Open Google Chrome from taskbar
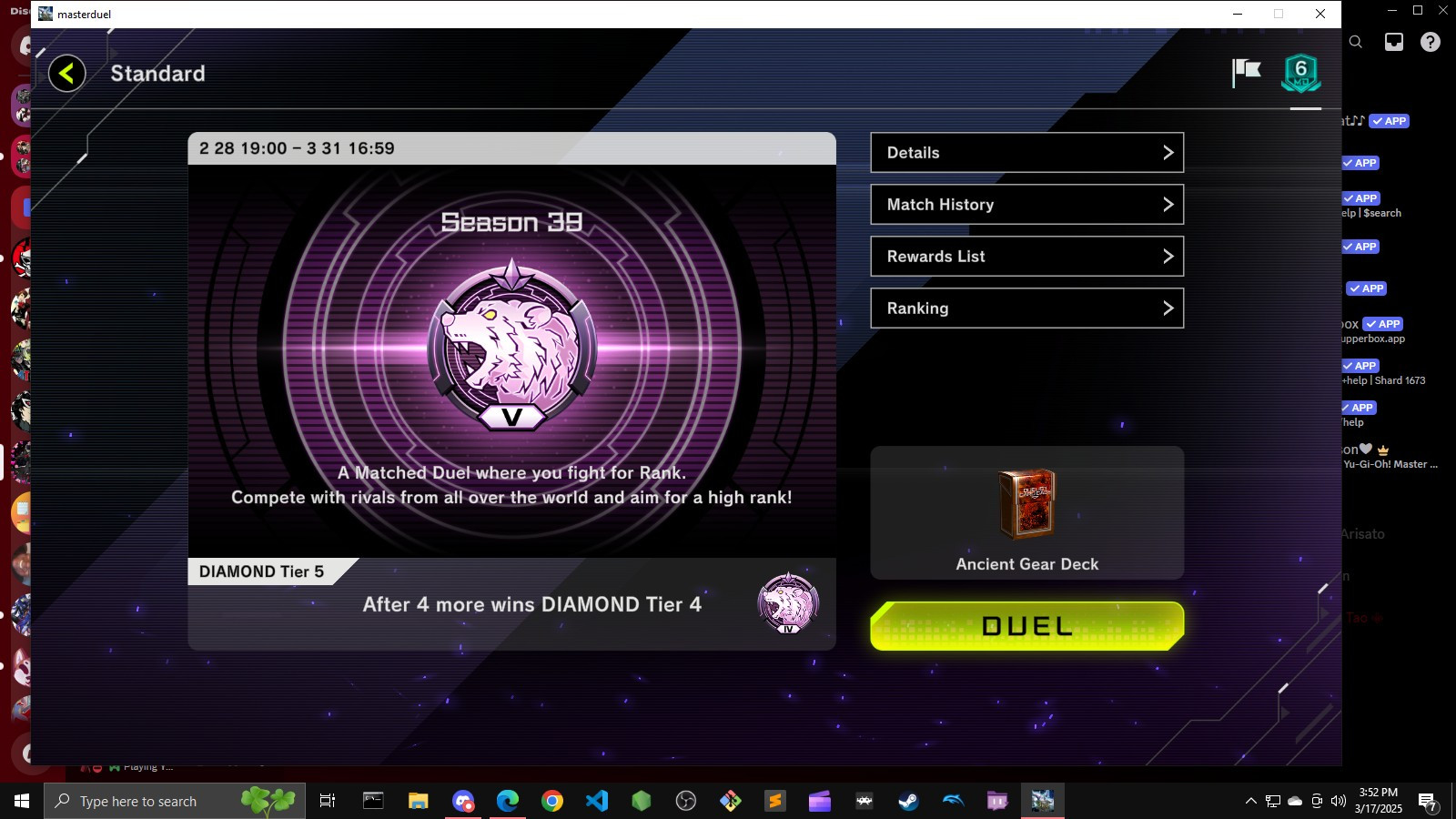Screen dimensions: 1456x819 point(551,801)
